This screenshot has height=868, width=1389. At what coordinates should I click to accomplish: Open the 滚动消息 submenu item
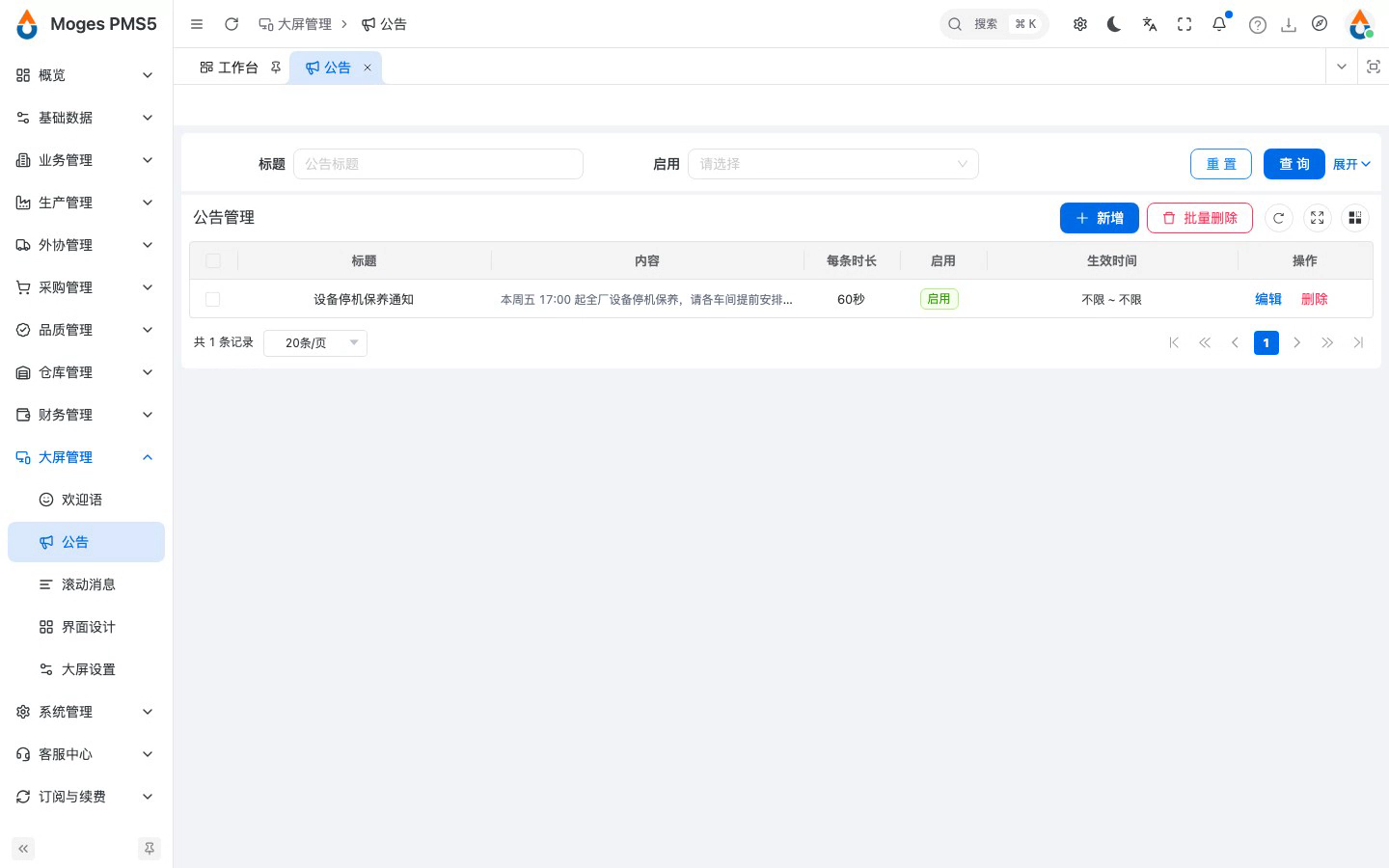point(86,584)
